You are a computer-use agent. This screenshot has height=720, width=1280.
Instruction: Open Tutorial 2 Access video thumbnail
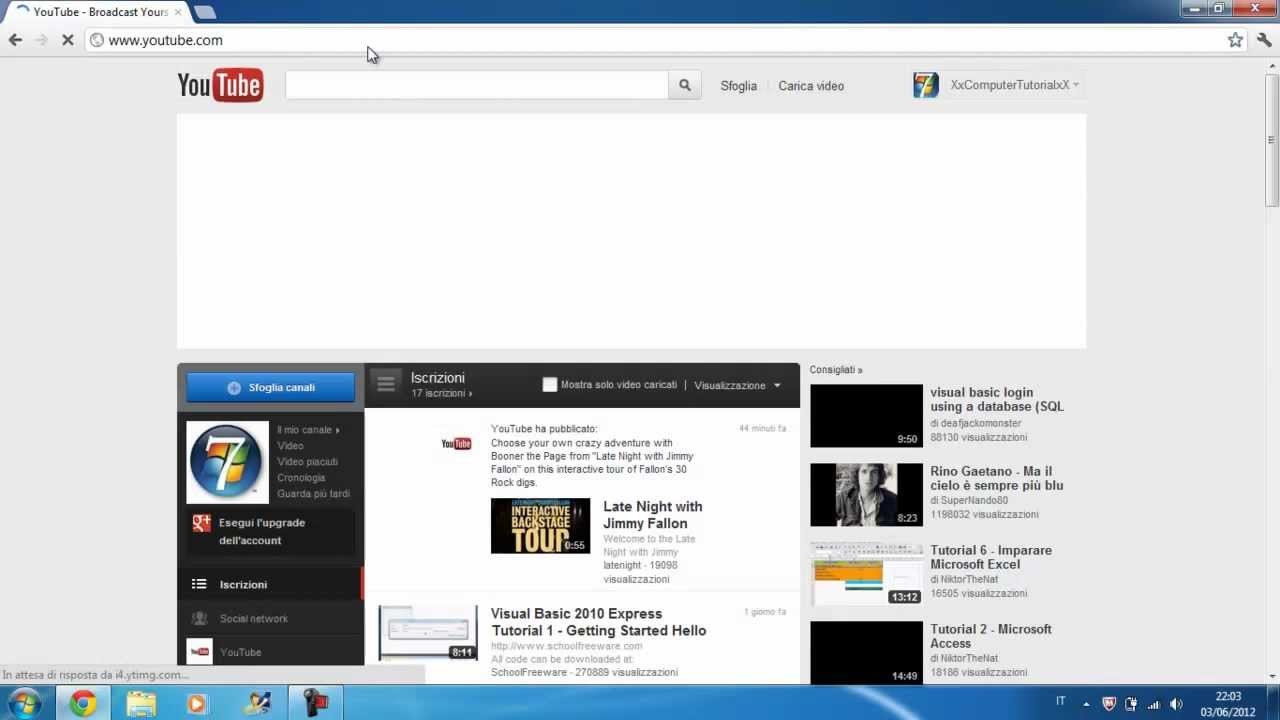[866, 652]
